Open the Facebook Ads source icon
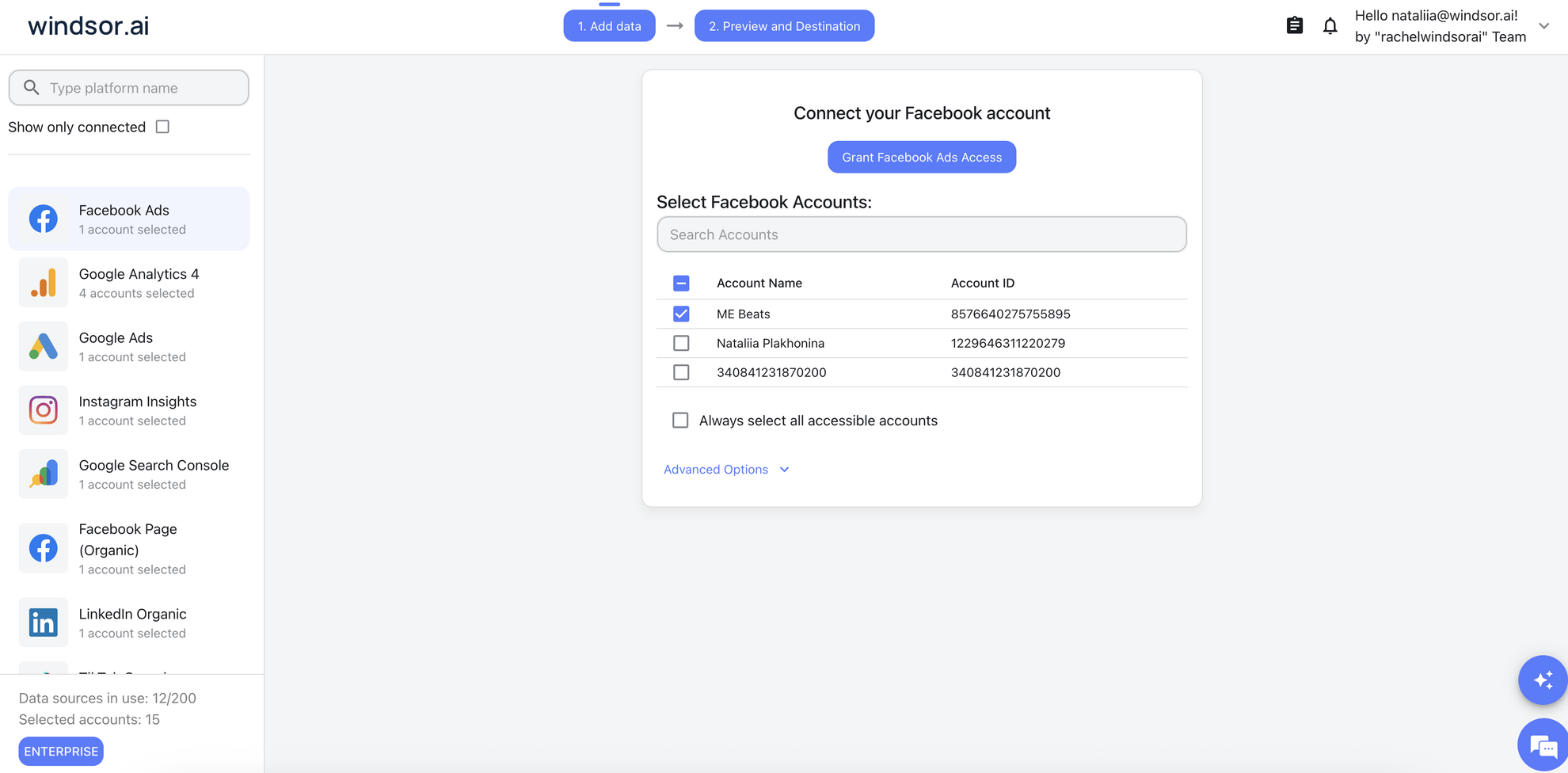Viewport: 1568px width, 773px height. coord(44,219)
